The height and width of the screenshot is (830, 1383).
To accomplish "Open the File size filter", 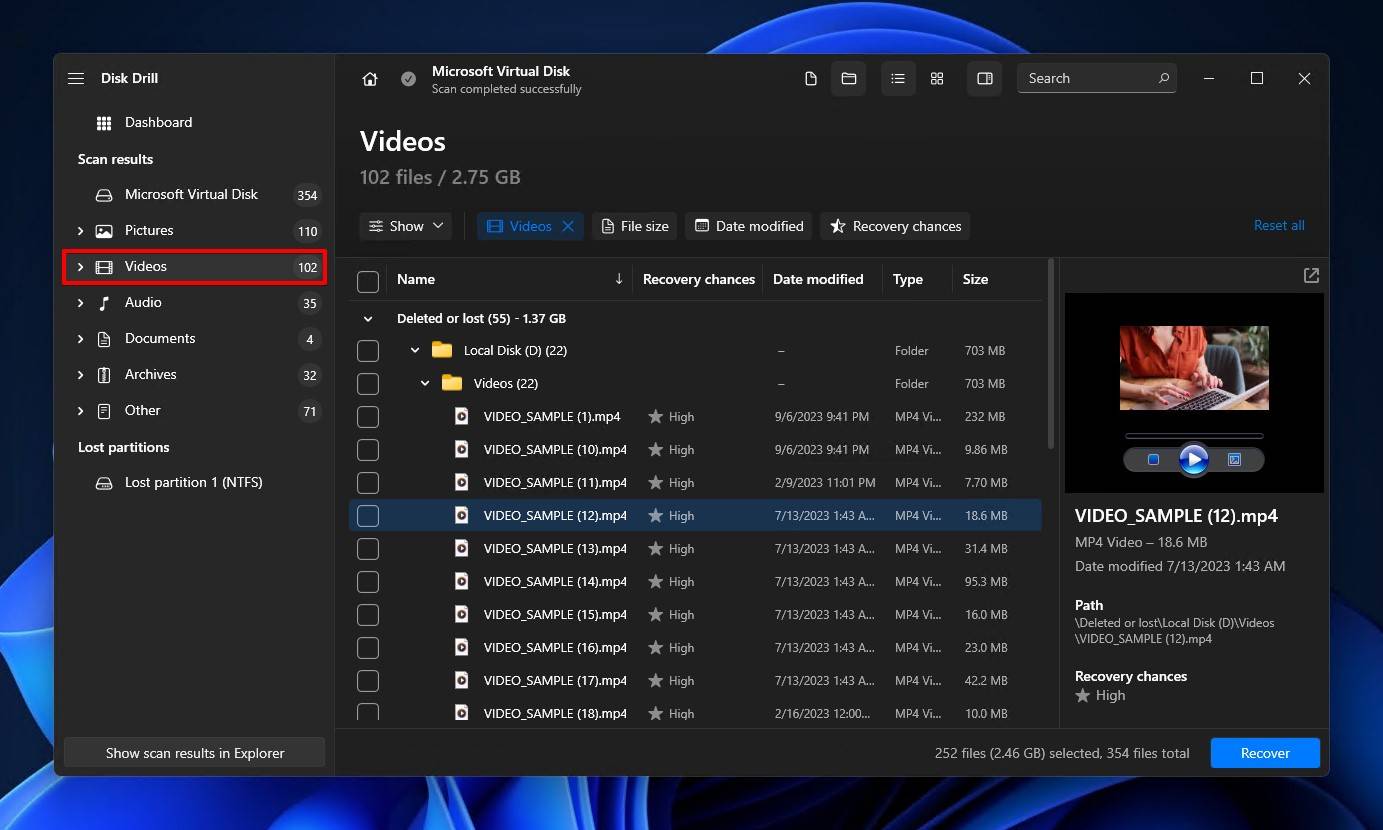I will tap(635, 226).
